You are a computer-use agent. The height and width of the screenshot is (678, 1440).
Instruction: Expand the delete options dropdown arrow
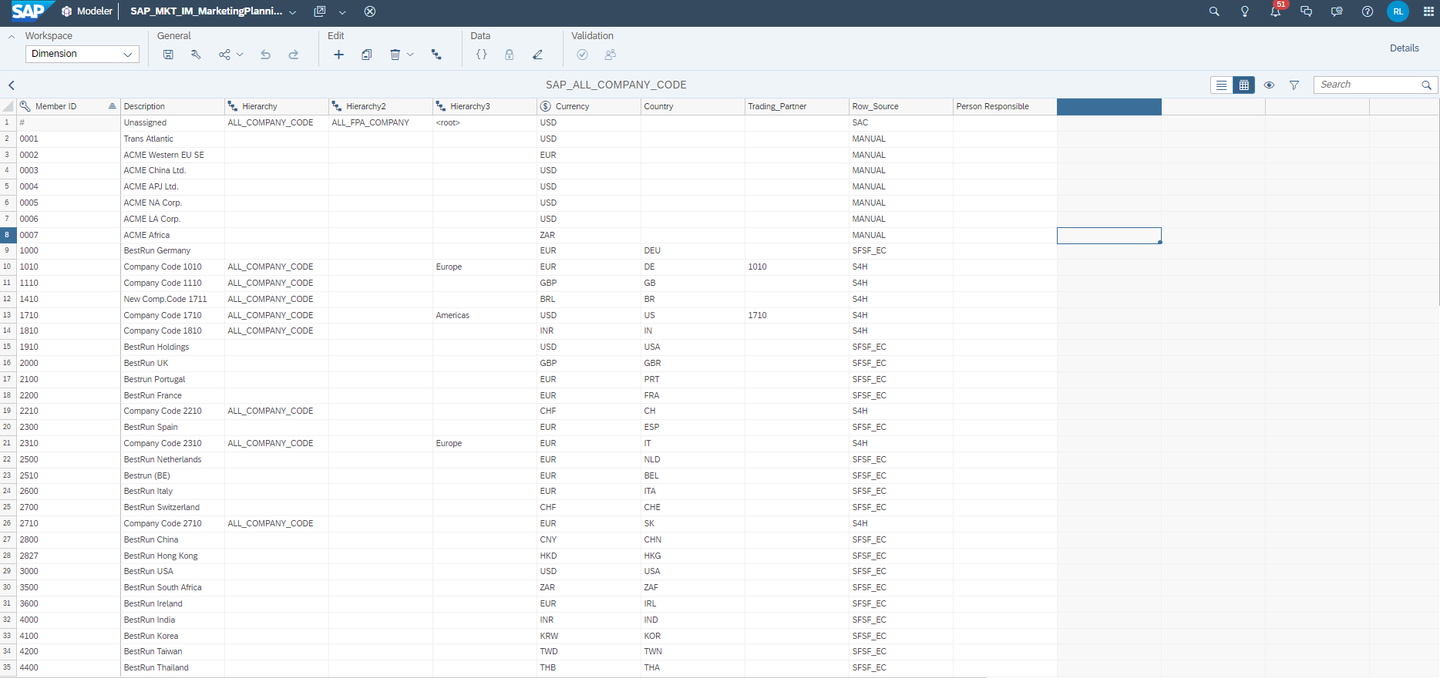(x=410, y=55)
